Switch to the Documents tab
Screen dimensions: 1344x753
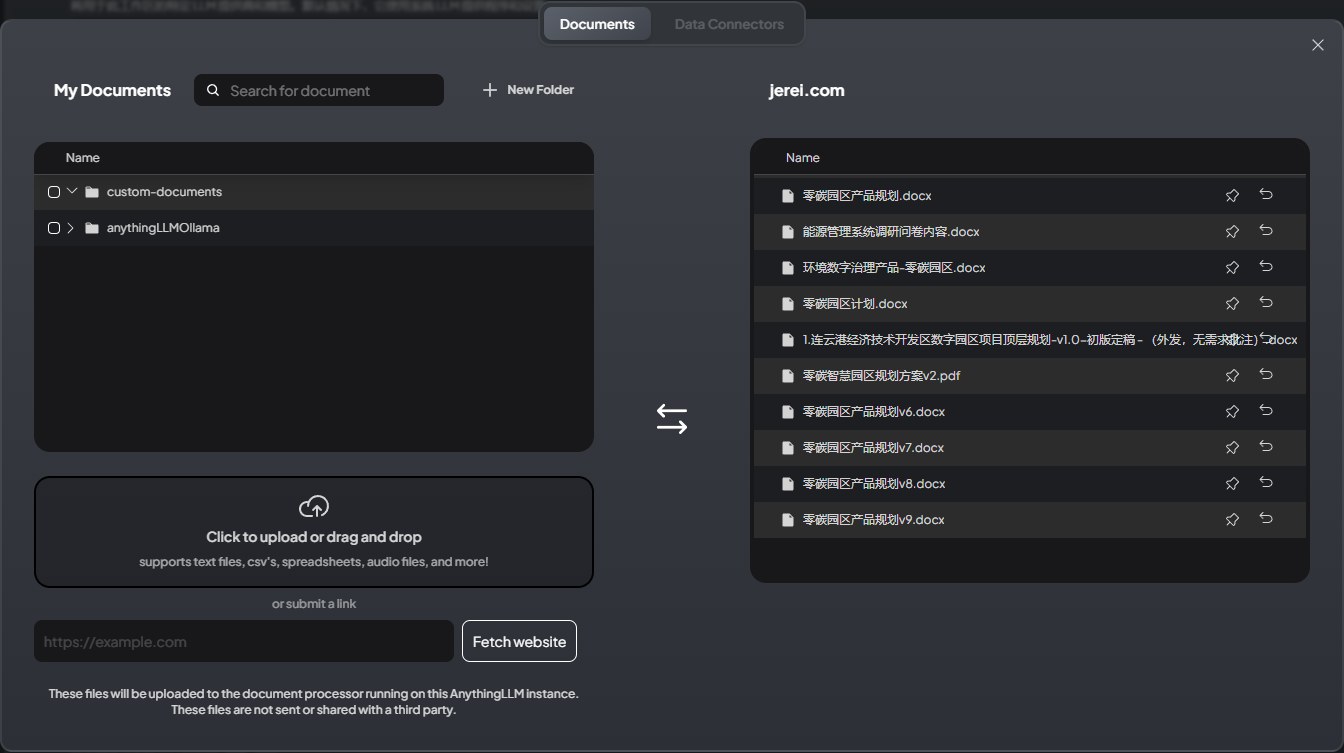coord(597,24)
